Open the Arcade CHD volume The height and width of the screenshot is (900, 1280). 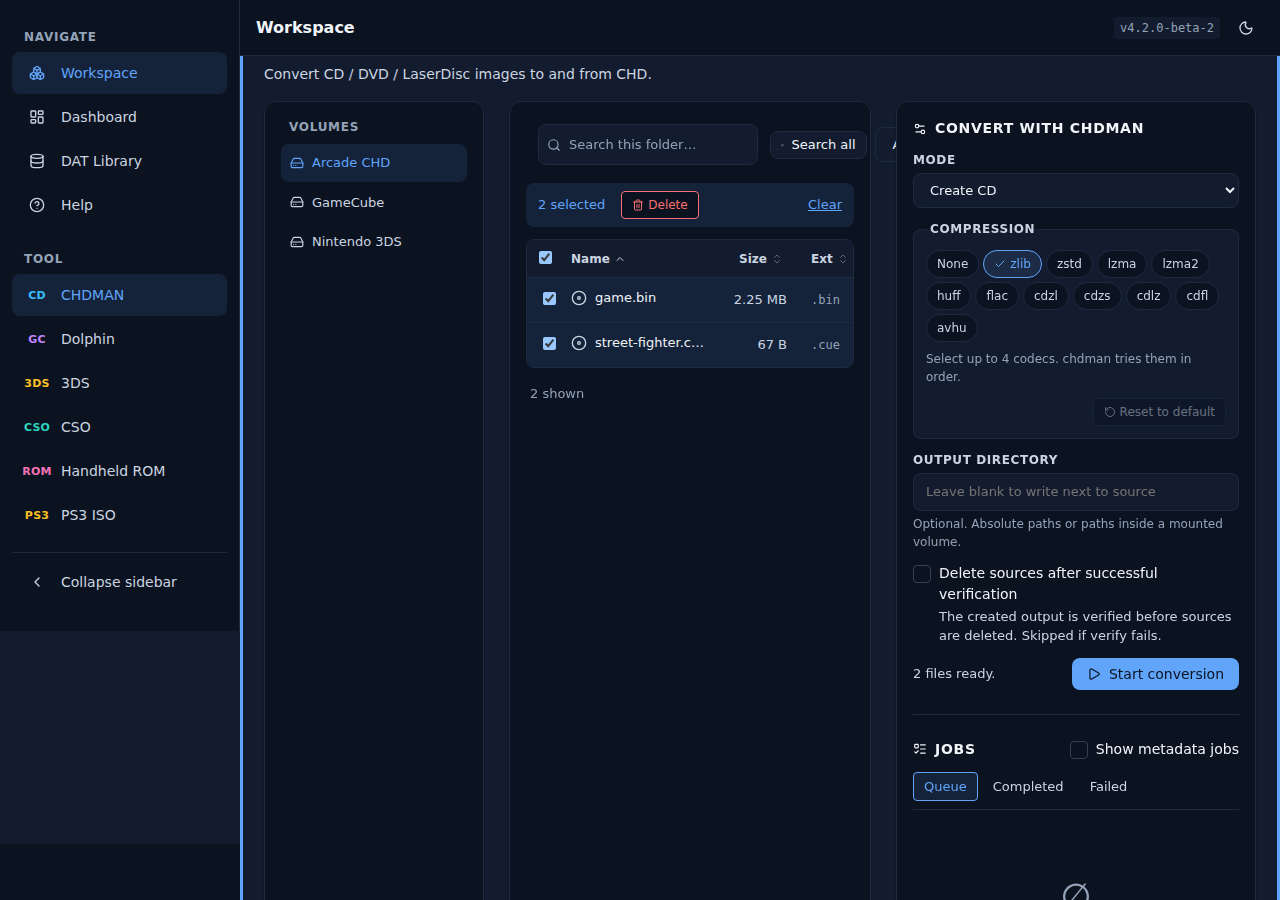[374, 163]
